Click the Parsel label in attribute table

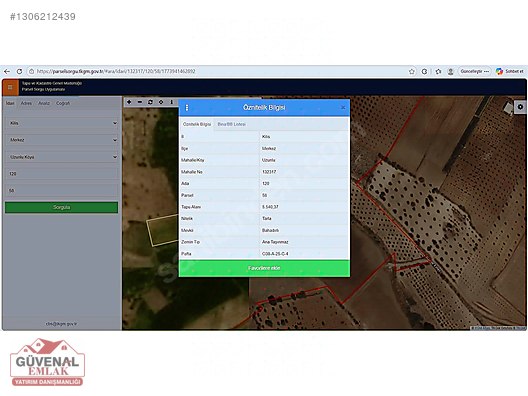pos(187,195)
